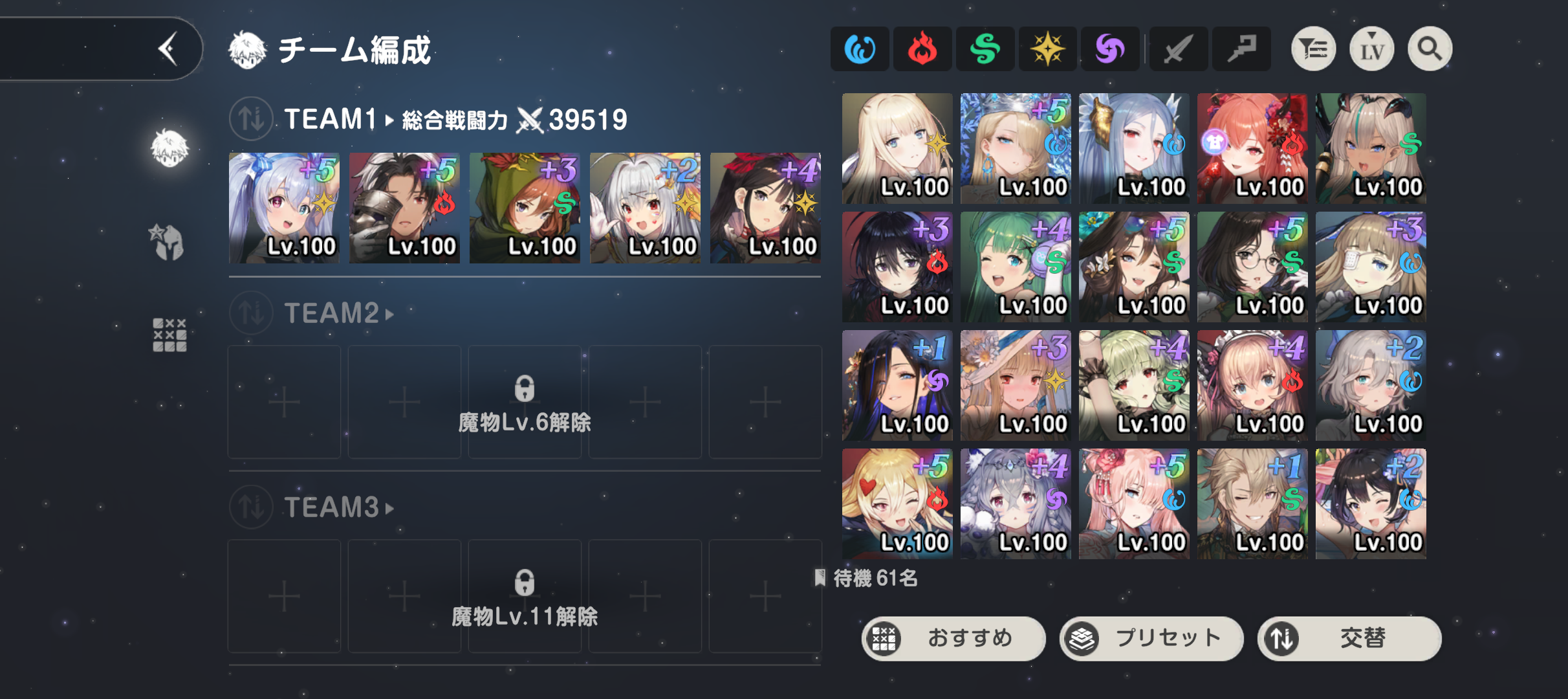
Task: Open the list filter options icon
Action: [x=1313, y=49]
